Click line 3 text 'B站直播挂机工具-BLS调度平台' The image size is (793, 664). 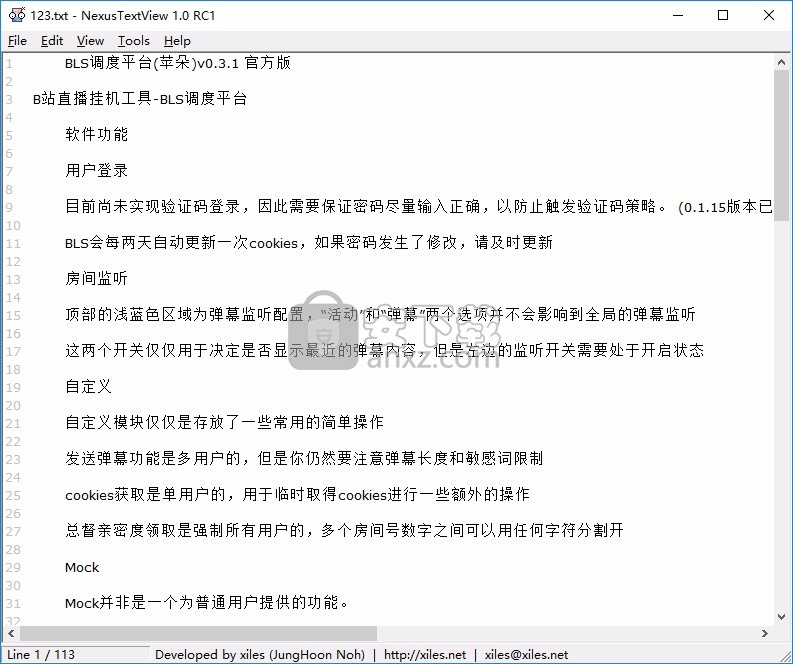[140, 99]
